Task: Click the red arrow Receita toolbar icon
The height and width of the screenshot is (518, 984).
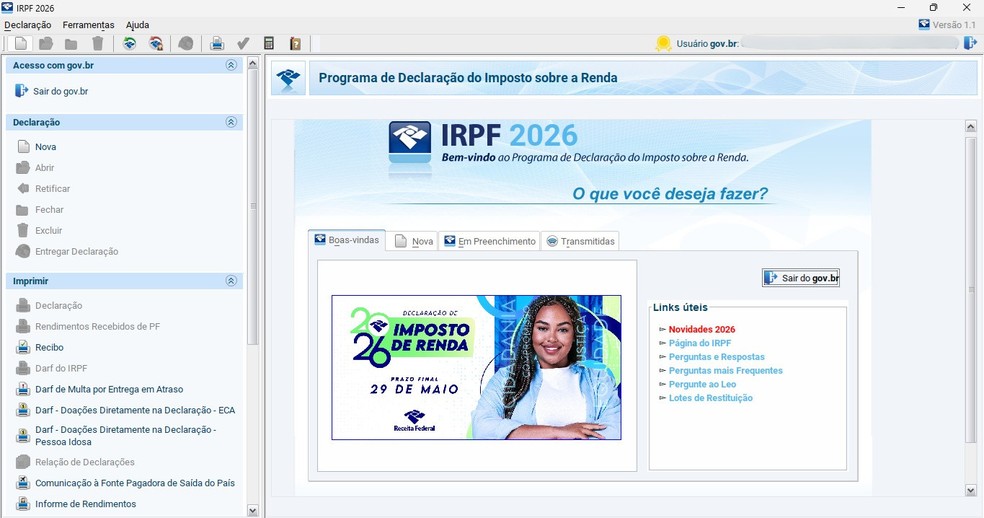Action: [x=156, y=43]
